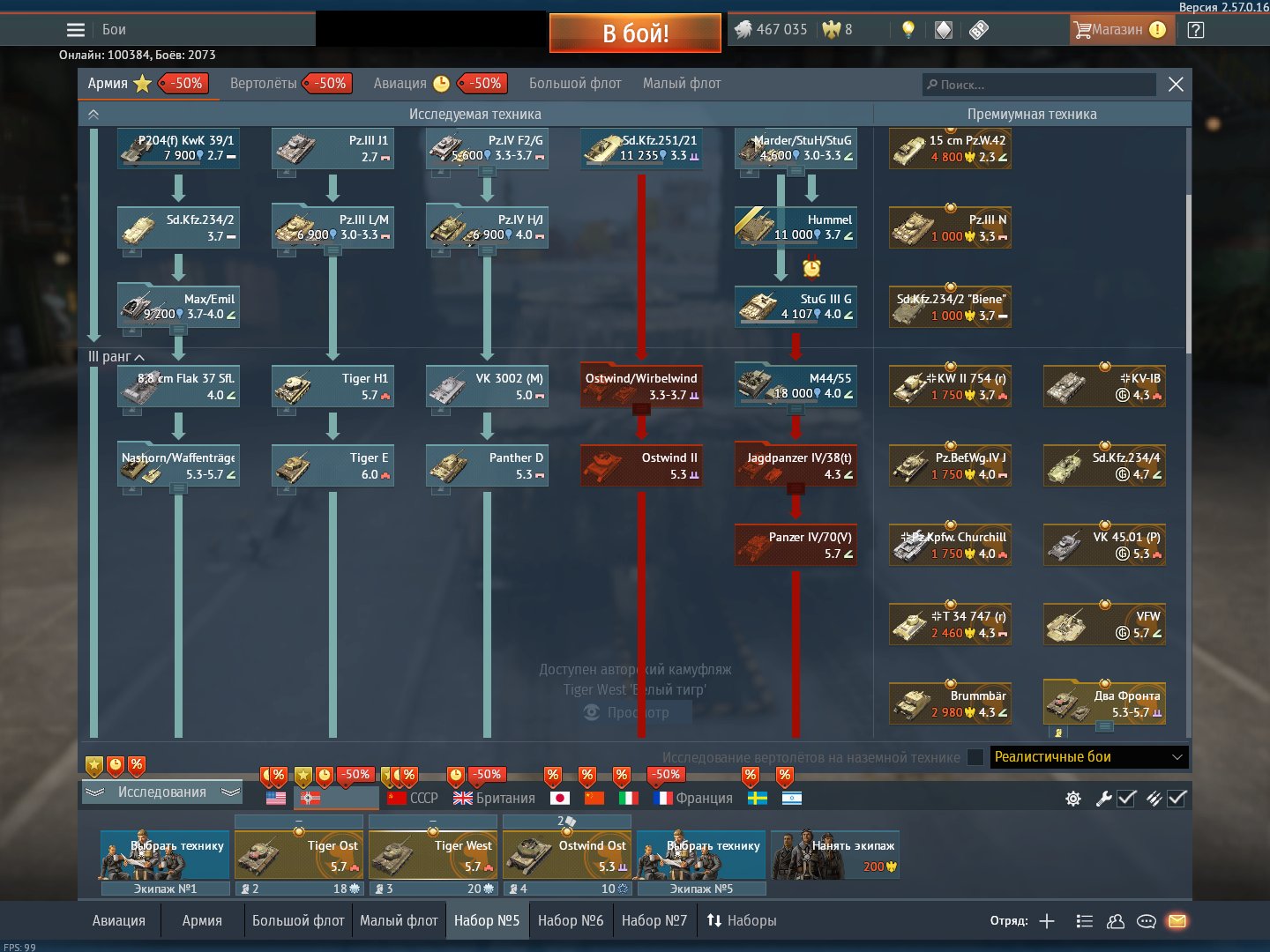Select the СССР flag nation
This screenshot has height=952, width=1270.
[x=413, y=798]
